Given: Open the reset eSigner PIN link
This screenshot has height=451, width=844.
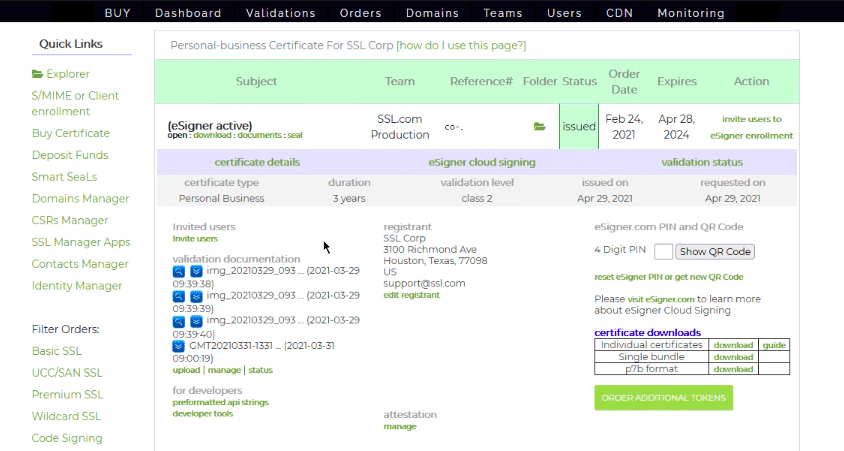Looking at the screenshot, I should pos(669,277).
